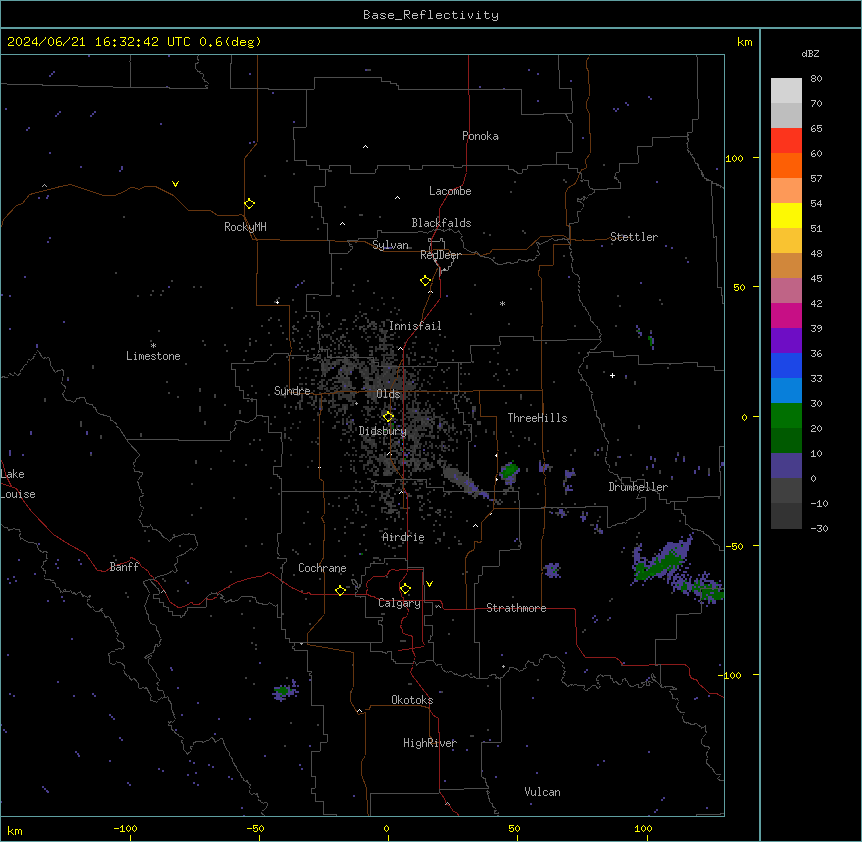Screen dimensions: 862x842
Task: Click the yellow diamond marker above Calgary label
Action: (x=406, y=589)
